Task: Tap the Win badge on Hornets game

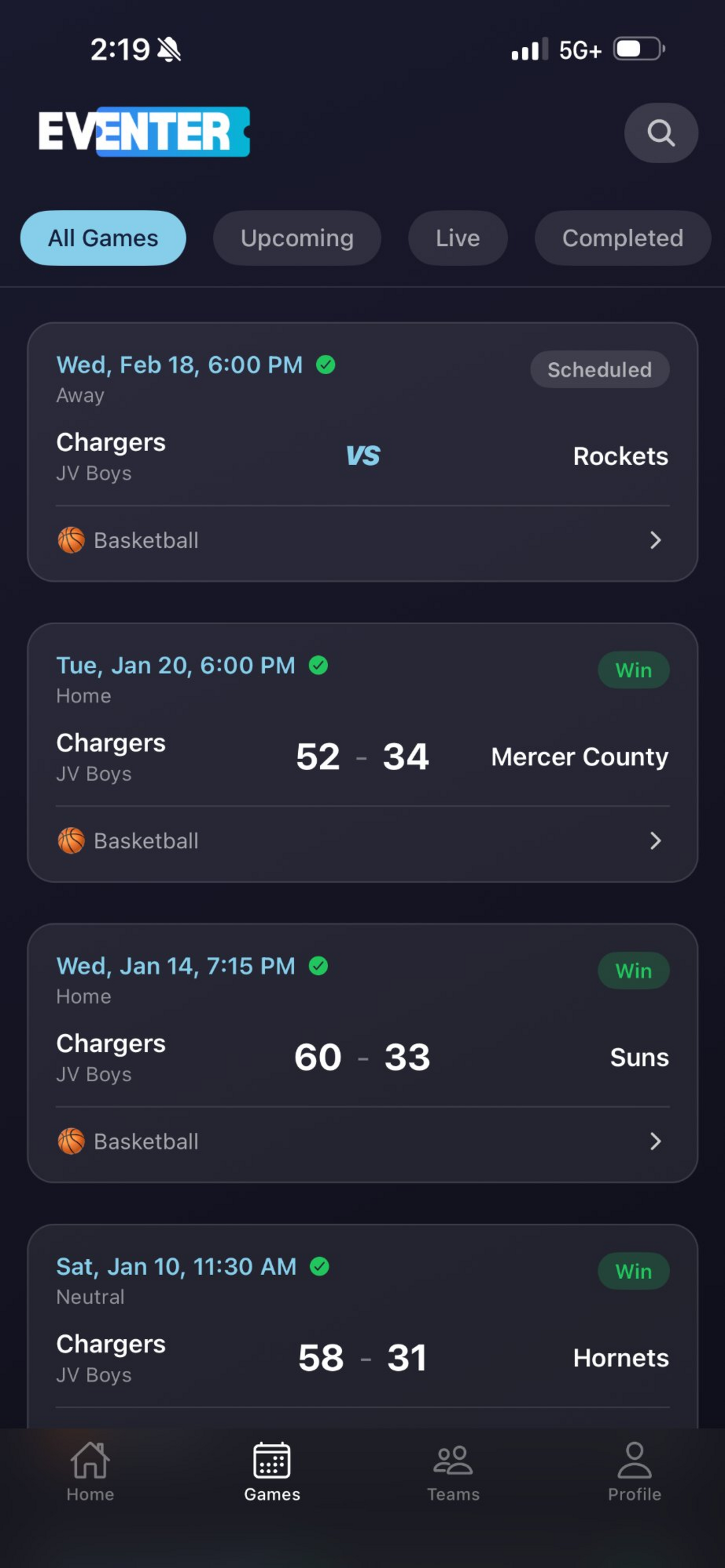Action: pyautogui.click(x=634, y=1271)
